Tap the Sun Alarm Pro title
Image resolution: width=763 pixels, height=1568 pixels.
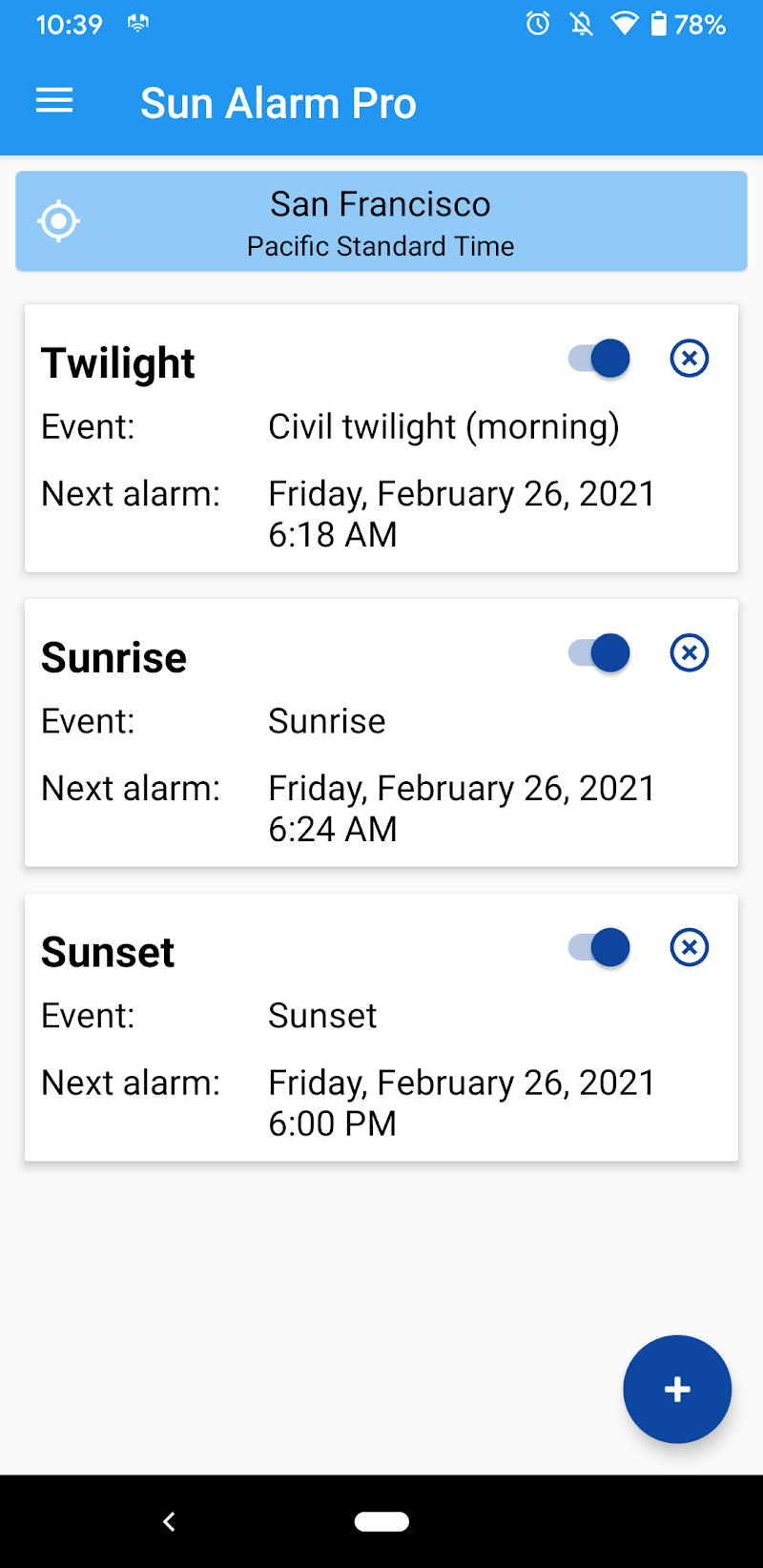tap(278, 103)
